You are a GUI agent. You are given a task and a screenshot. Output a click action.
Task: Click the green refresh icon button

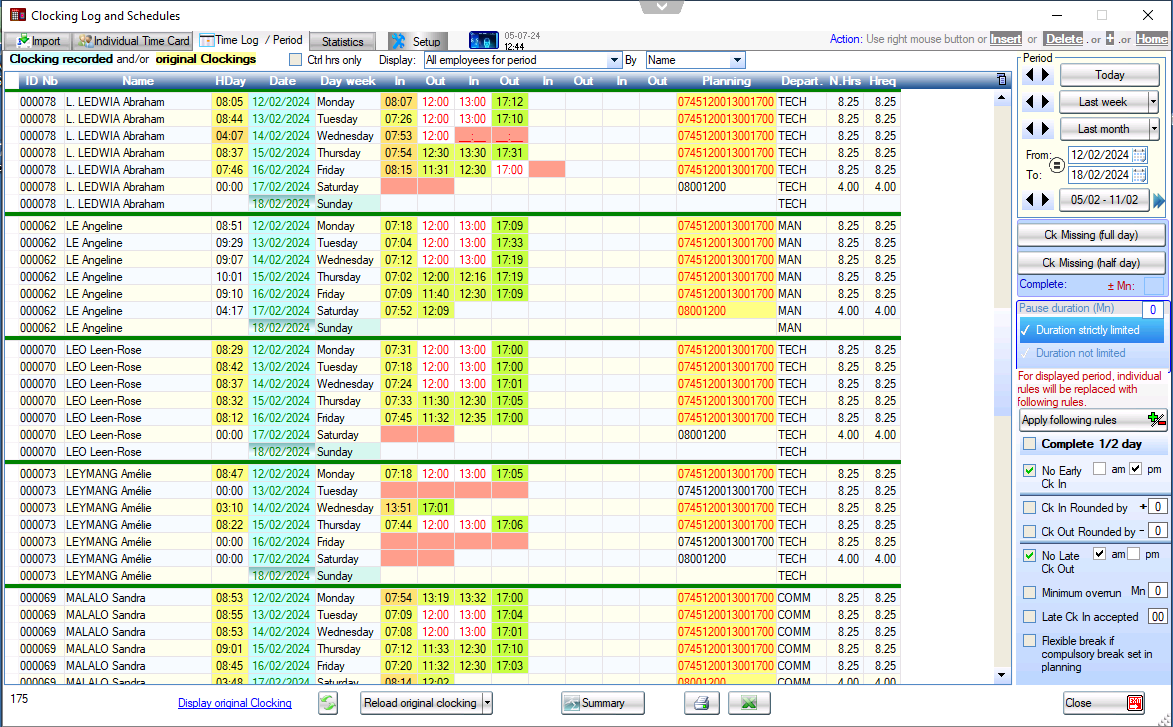coord(328,703)
